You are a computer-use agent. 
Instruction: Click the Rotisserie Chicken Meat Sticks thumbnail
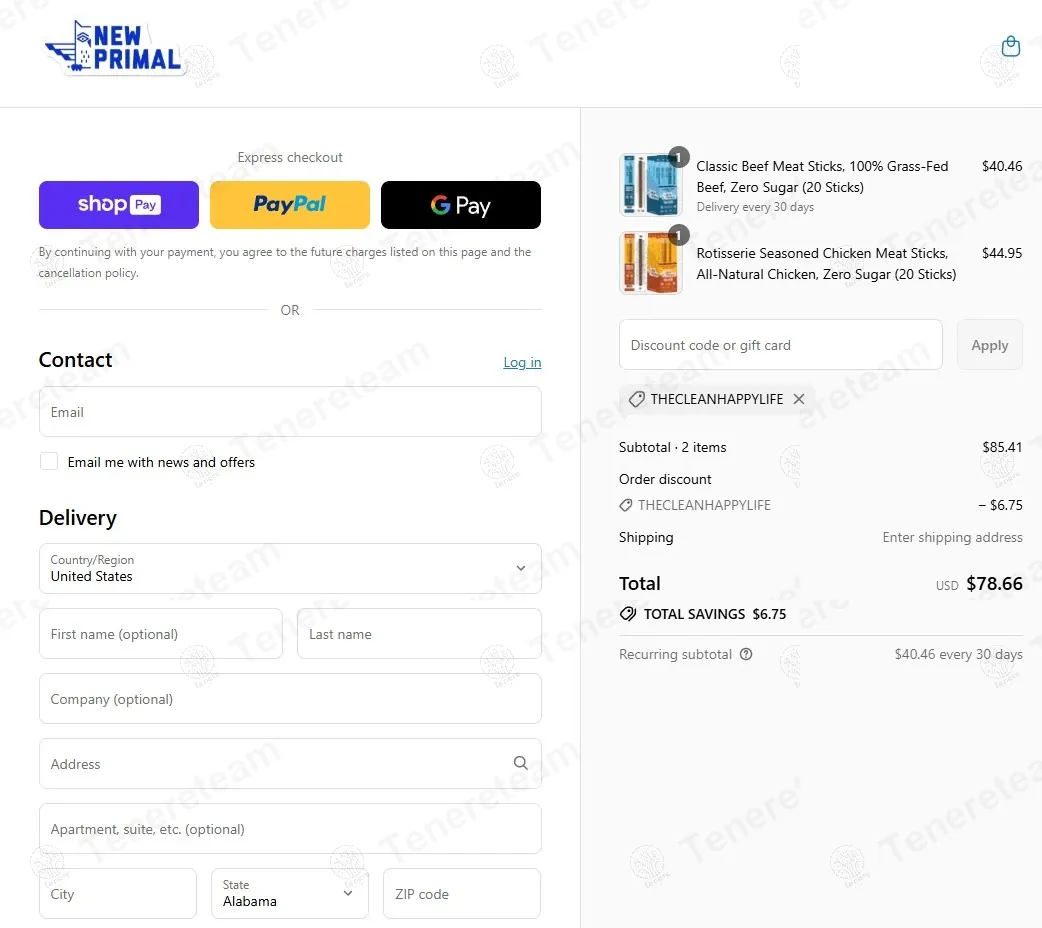[x=650, y=263]
